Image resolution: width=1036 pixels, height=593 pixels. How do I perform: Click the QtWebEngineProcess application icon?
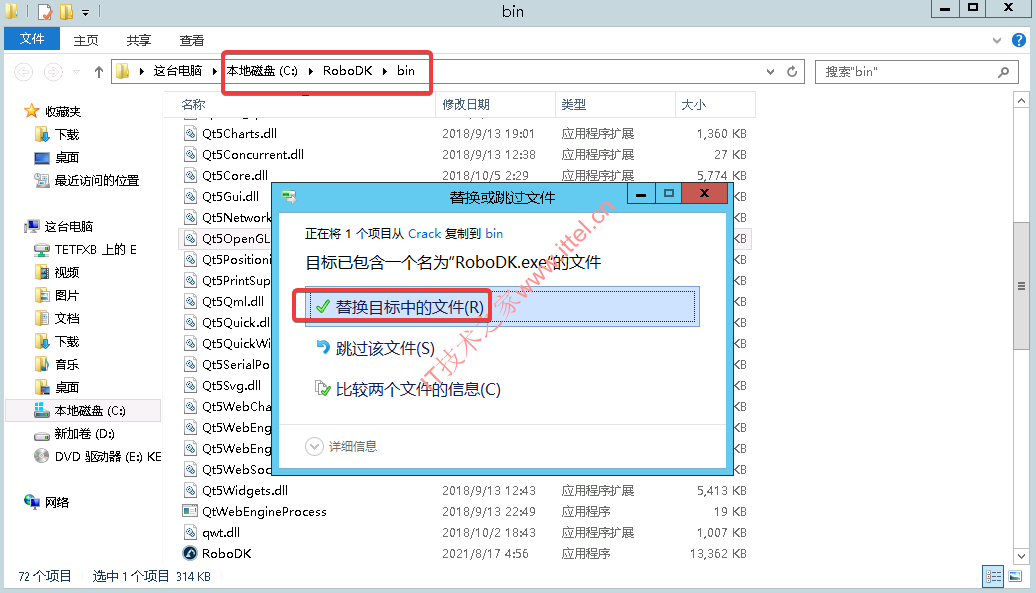[190, 511]
